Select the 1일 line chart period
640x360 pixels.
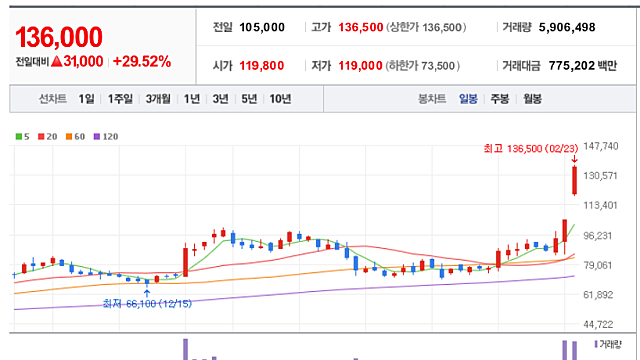tap(86, 99)
